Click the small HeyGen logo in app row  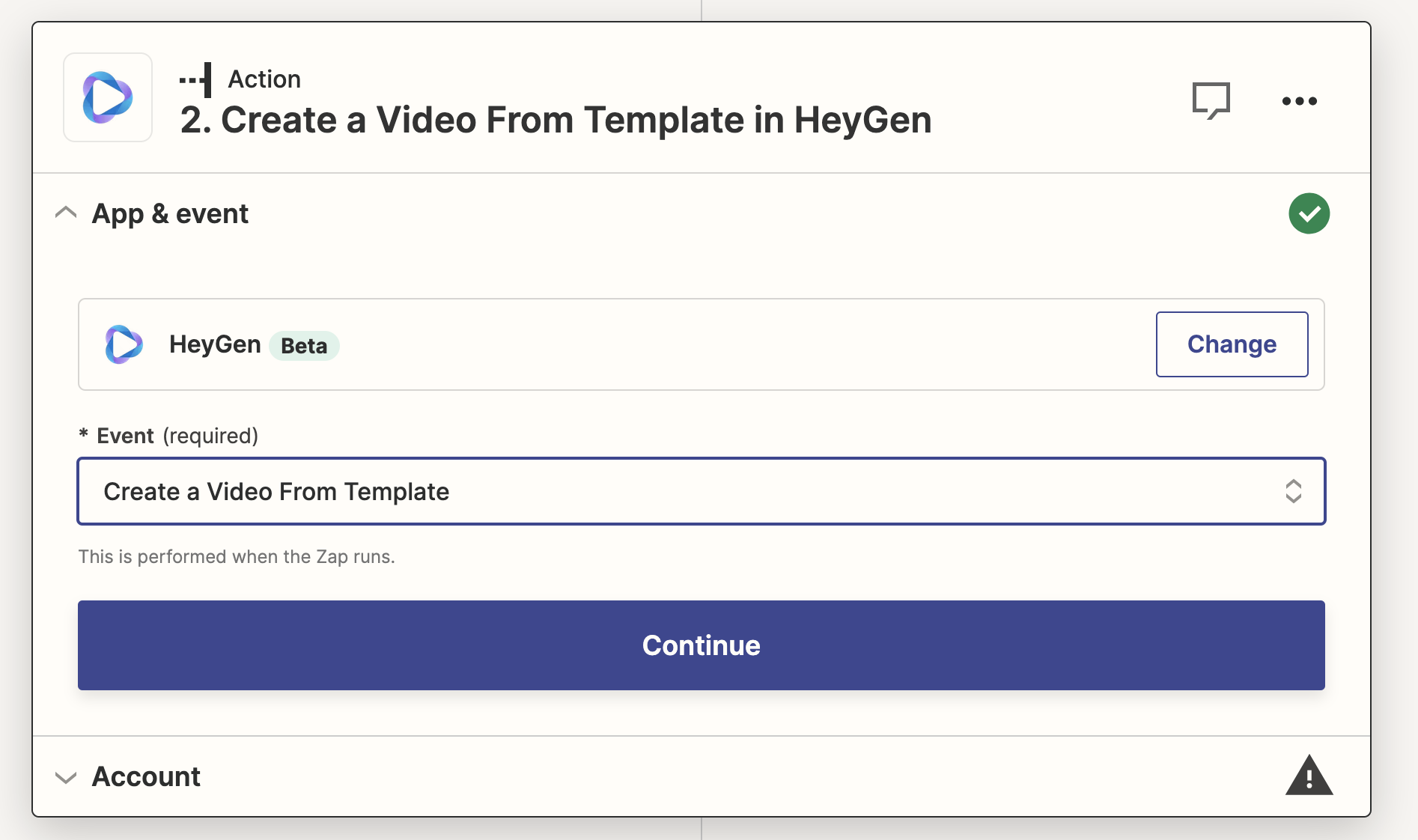tap(124, 344)
